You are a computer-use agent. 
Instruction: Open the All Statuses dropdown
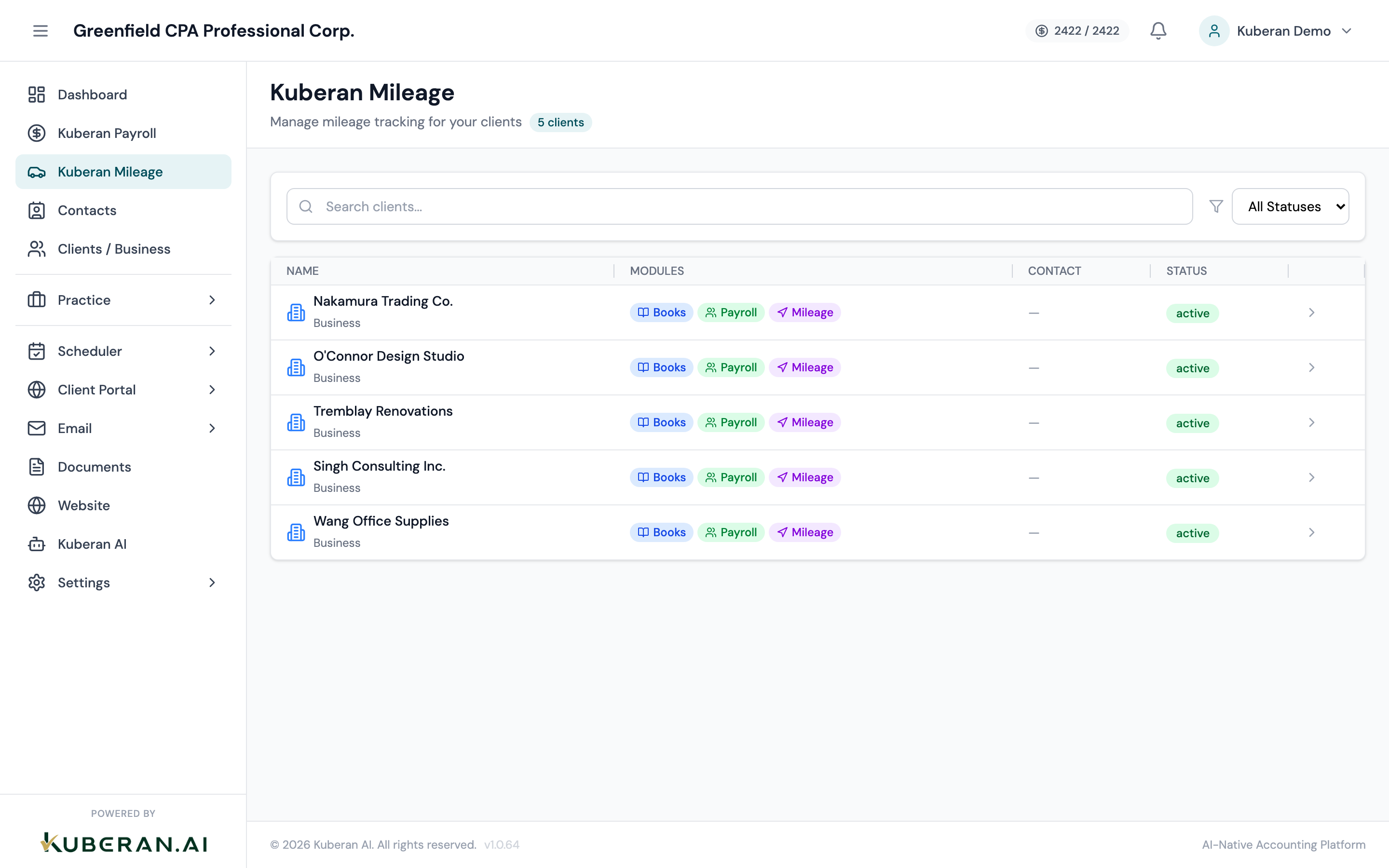point(1290,206)
